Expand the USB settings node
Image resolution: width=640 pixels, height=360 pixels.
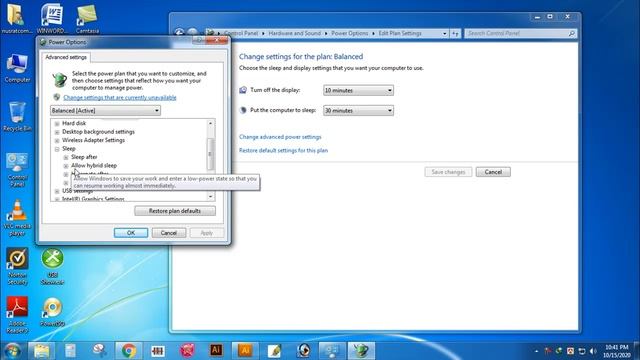coord(57,191)
